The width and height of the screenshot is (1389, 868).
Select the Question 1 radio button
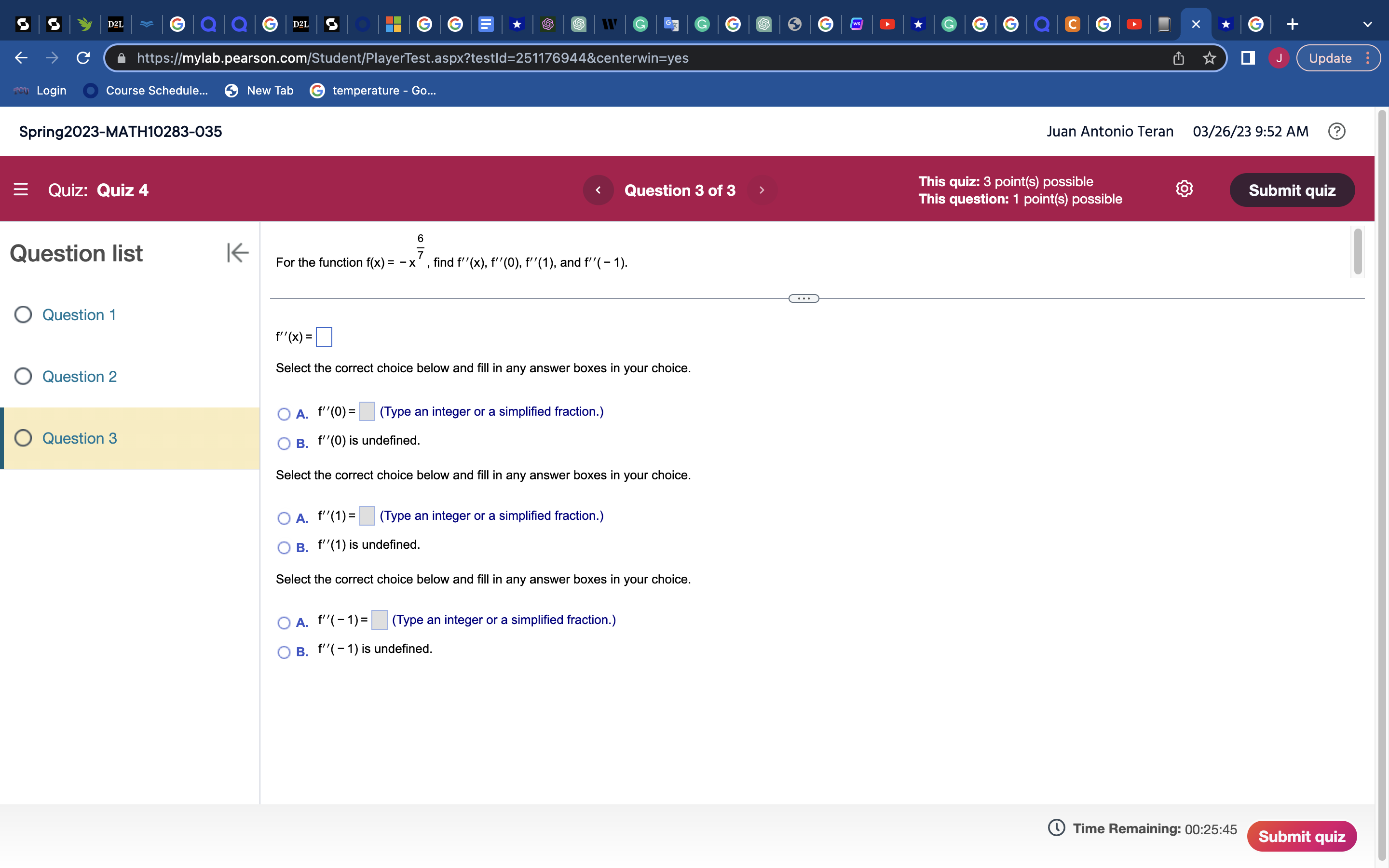point(23,314)
